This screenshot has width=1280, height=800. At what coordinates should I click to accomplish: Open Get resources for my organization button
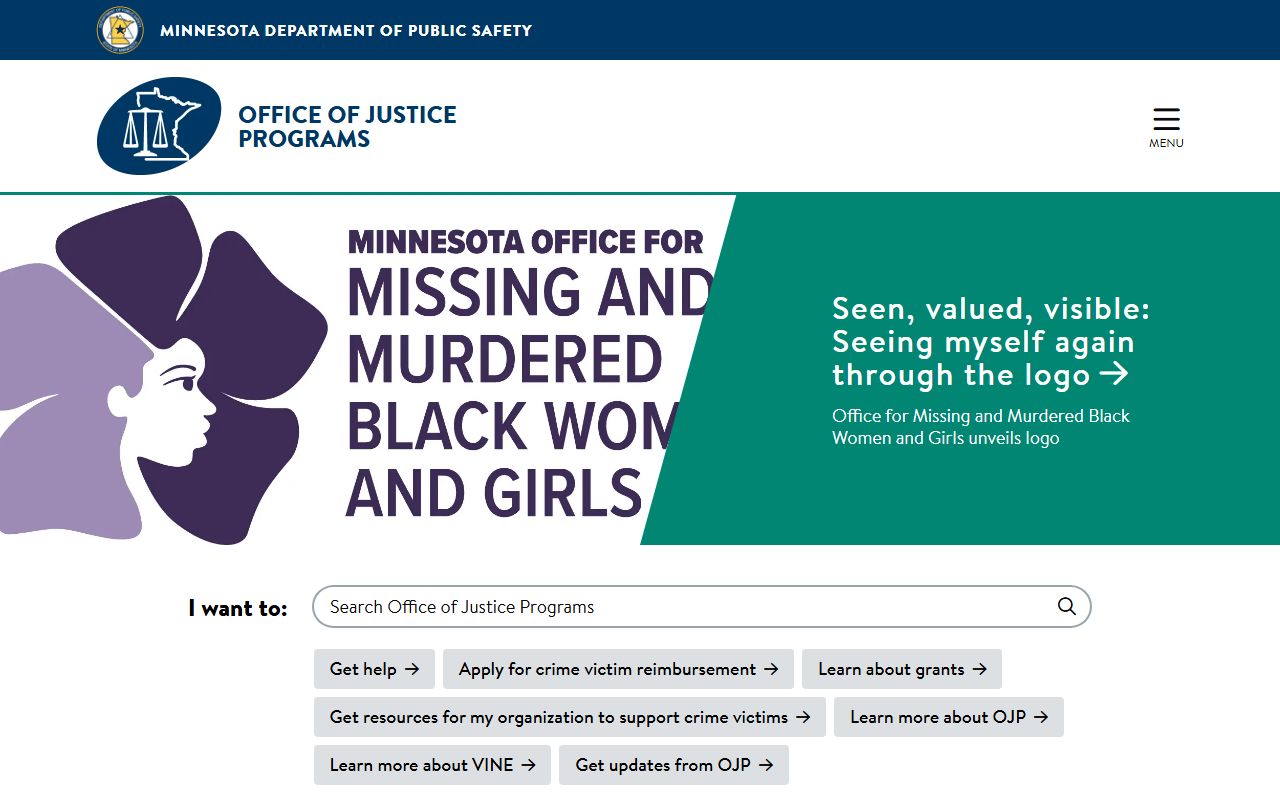point(570,717)
